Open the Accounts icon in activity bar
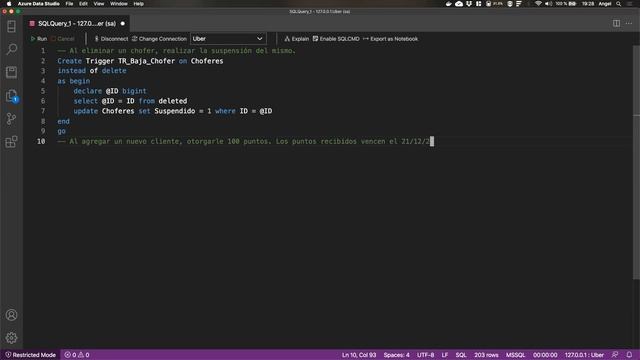Image resolution: width=640 pixels, height=360 pixels. pos(11,315)
